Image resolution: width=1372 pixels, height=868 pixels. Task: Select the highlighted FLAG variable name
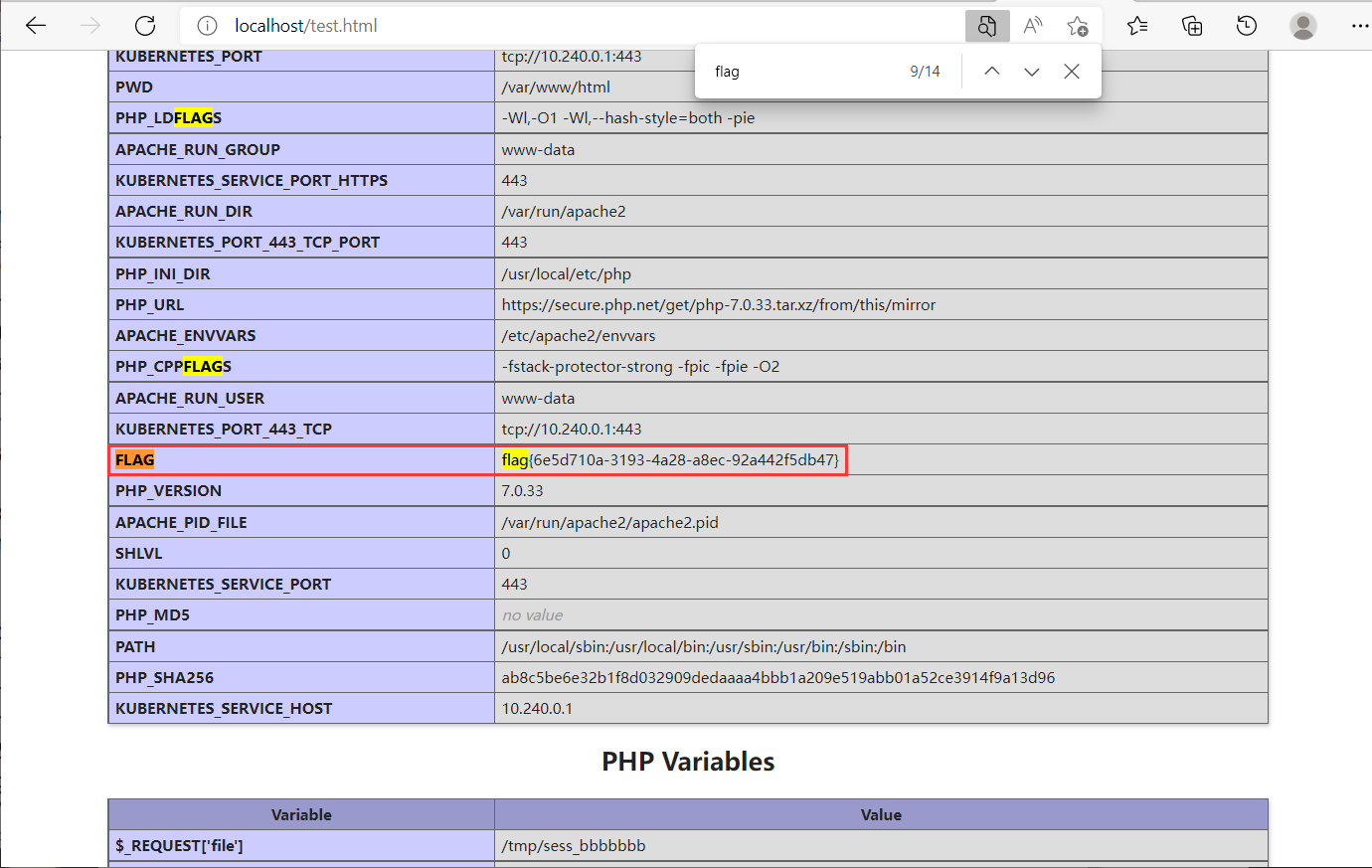134,460
